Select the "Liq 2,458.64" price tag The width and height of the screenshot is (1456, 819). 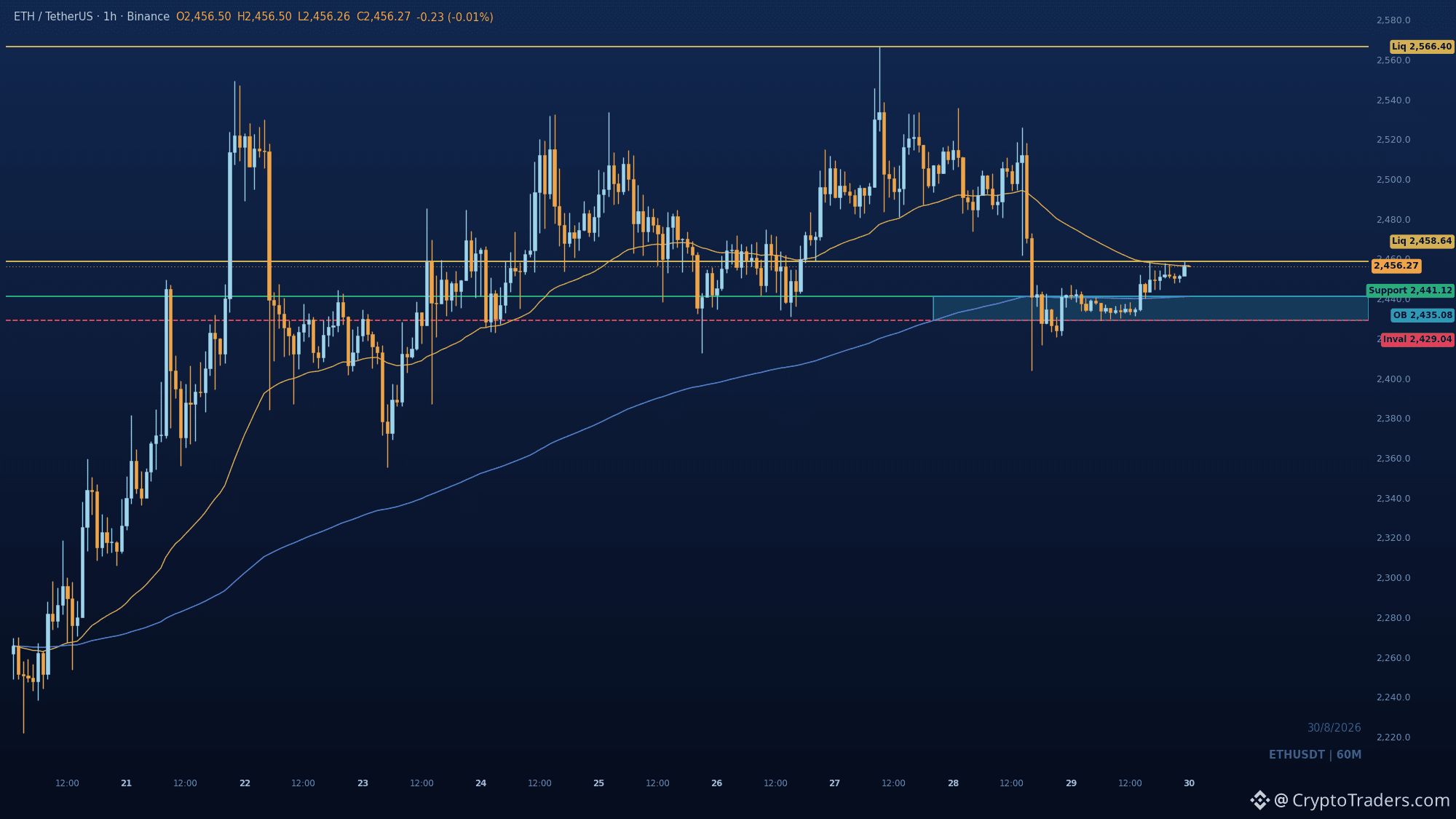1422,241
